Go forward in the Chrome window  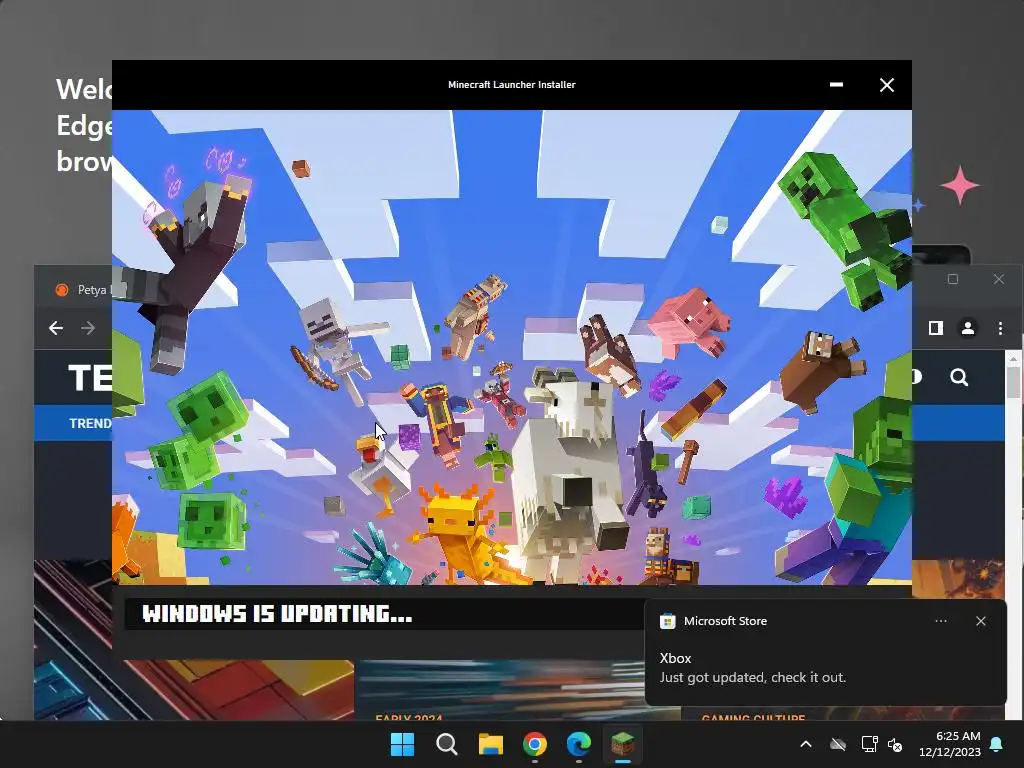88,328
